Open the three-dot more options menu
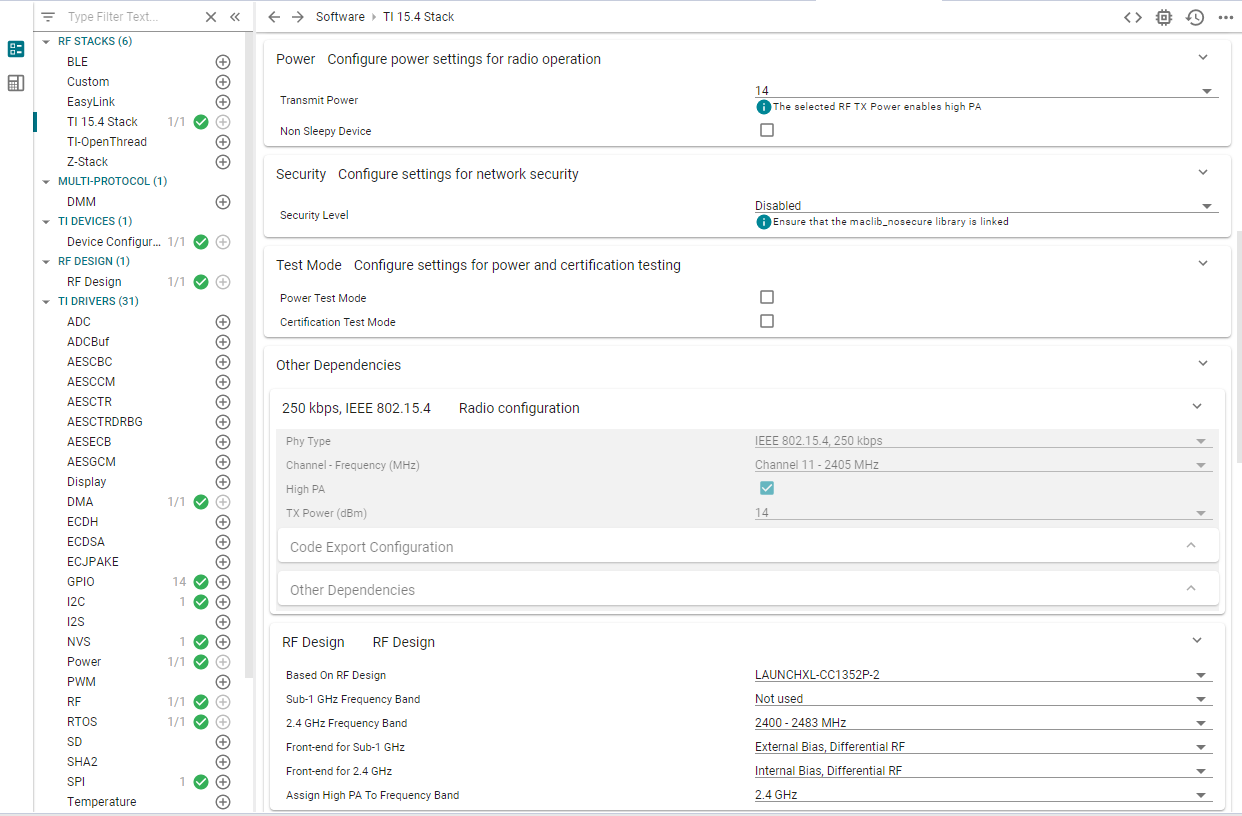Viewport: 1242px width, 816px height. pyautogui.click(x=1226, y=17)
